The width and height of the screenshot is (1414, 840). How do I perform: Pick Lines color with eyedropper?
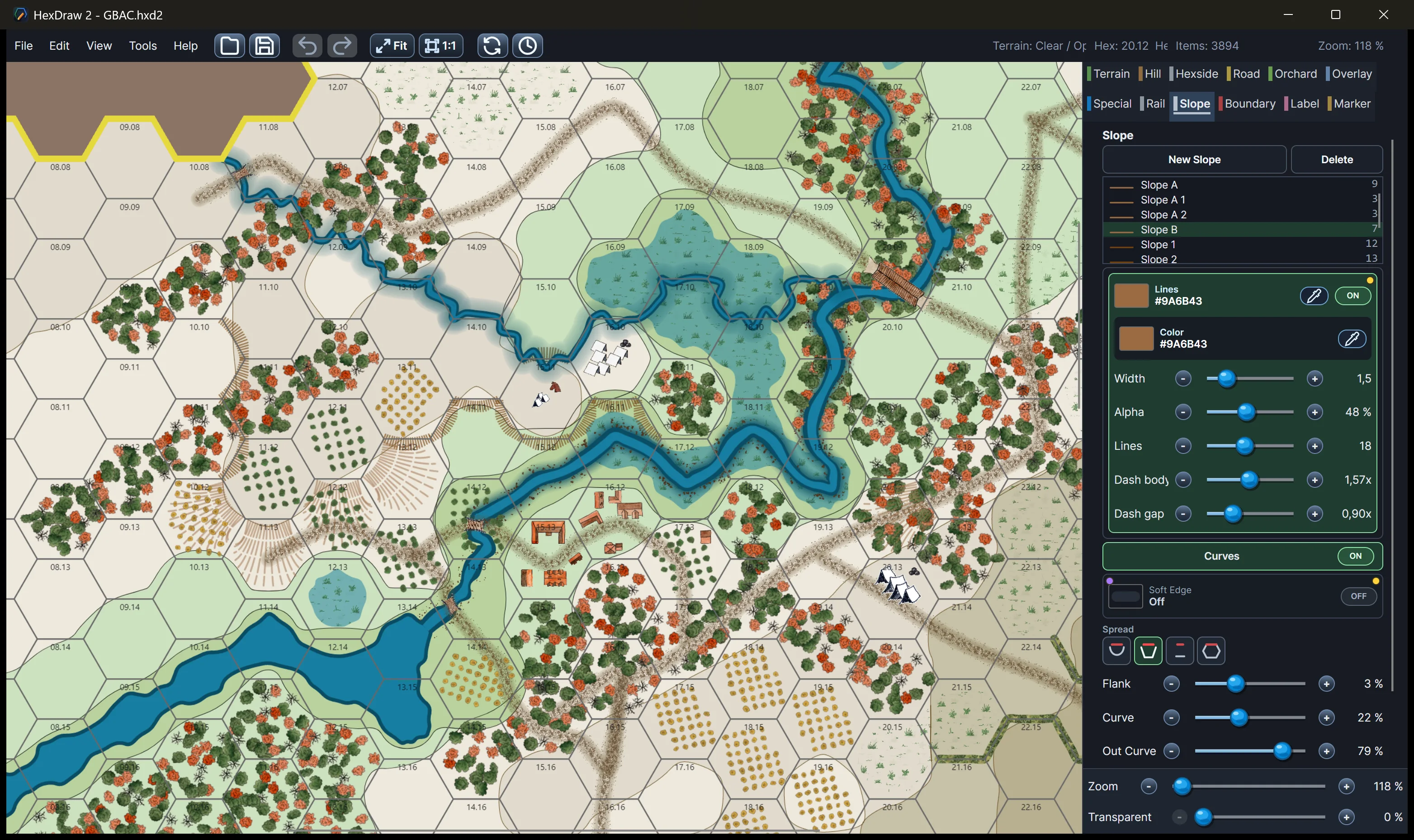(x=1314, y=296)
